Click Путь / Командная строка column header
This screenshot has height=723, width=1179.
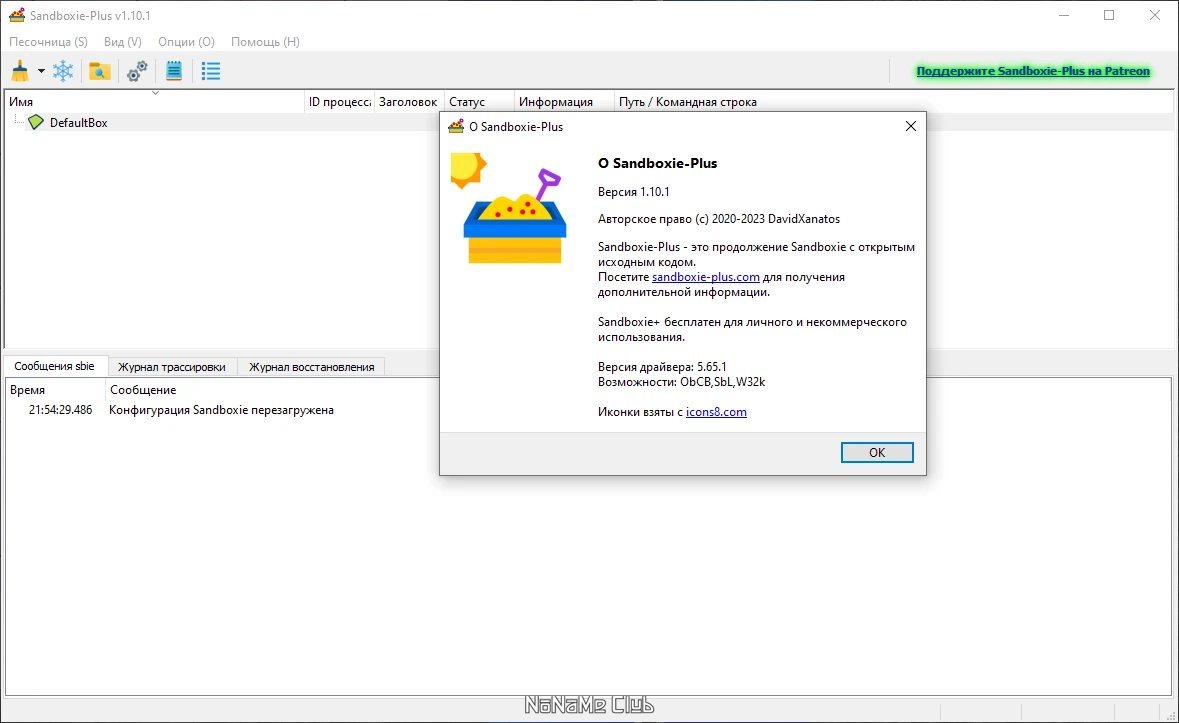click(x=893, y=101)
